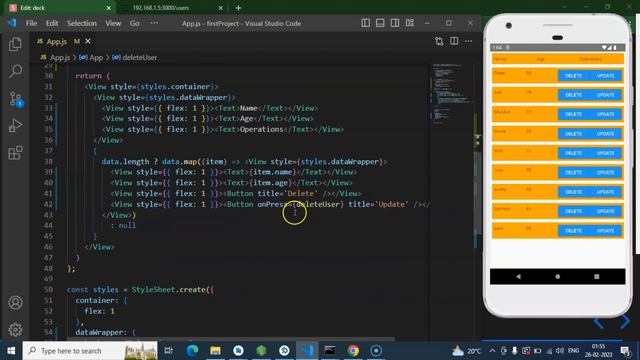Click the ': null' text on line 44
This screenshot has width=640, height=360.
(123, 225)
